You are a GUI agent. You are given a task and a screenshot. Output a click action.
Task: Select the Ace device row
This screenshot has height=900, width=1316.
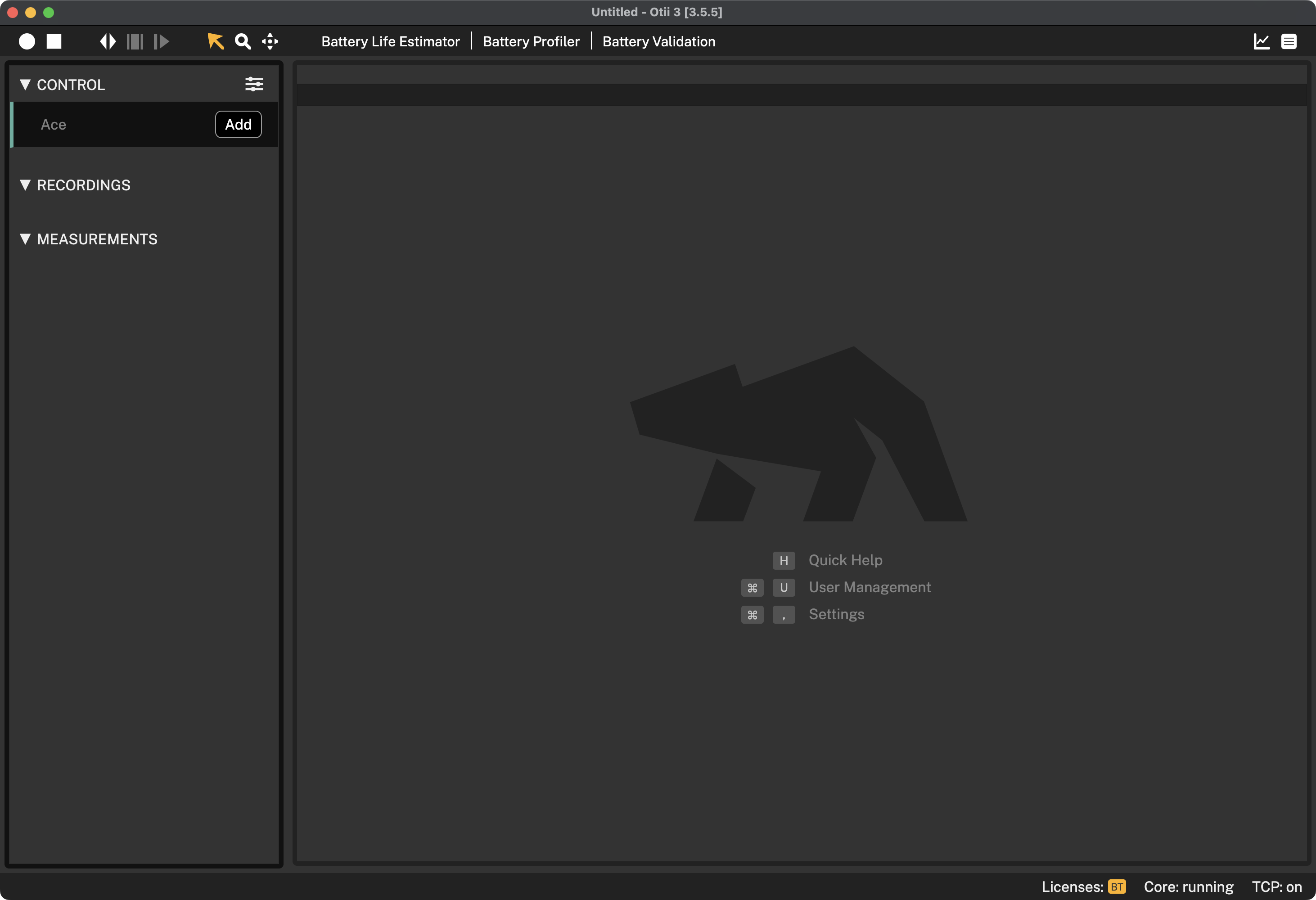[144, 125]
